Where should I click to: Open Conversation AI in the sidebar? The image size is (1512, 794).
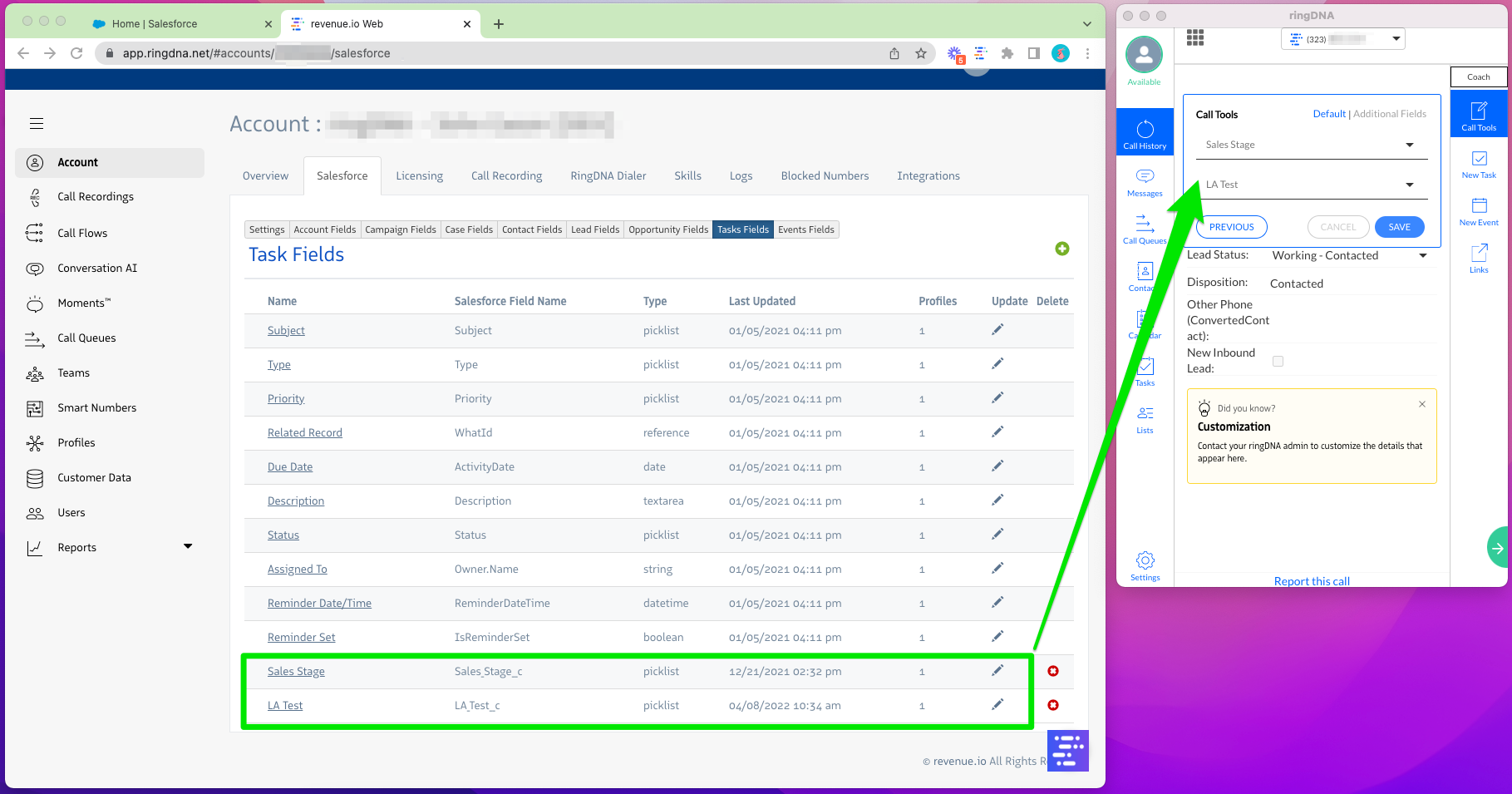(97, 268)
